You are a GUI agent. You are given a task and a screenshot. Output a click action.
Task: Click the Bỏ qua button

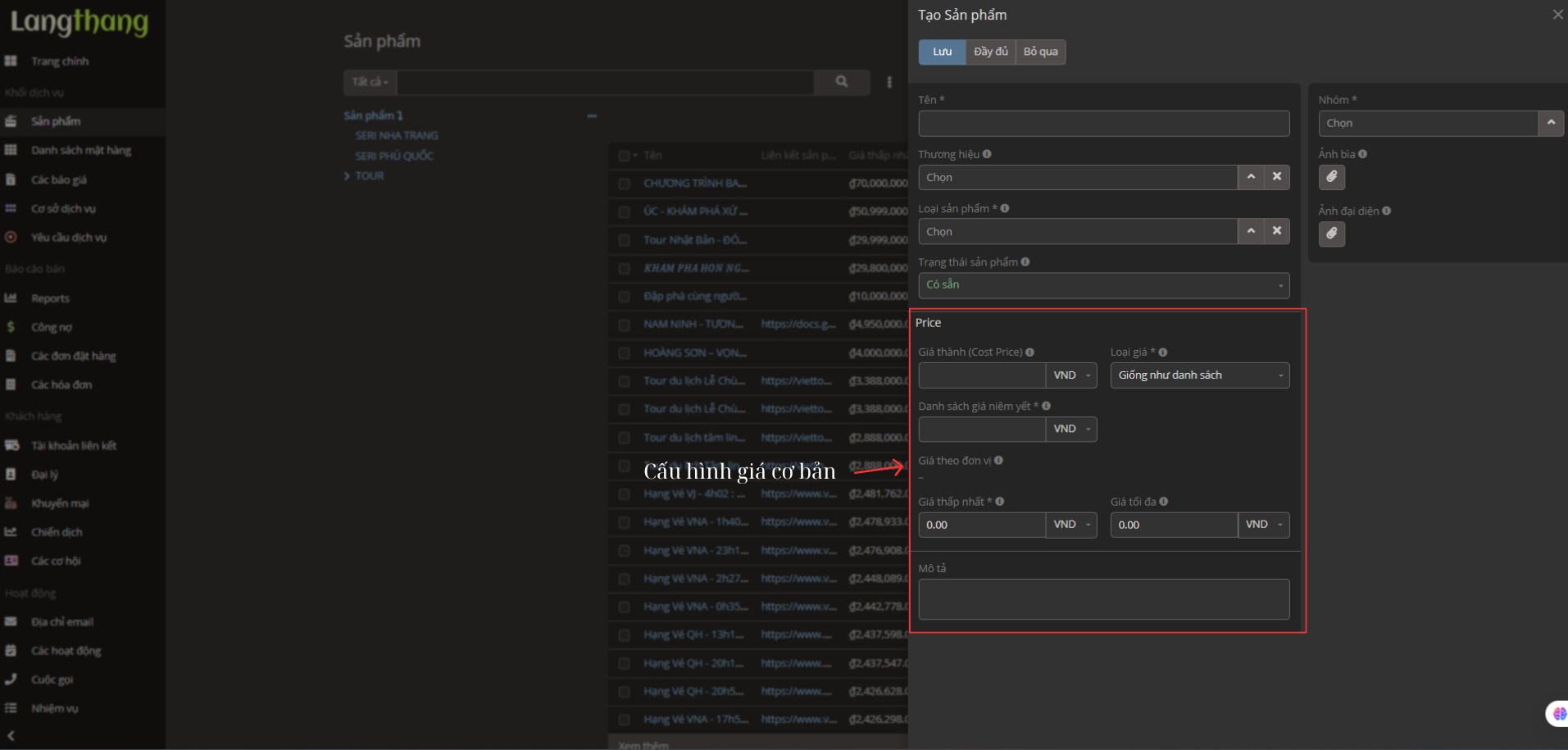[1040, 52]
